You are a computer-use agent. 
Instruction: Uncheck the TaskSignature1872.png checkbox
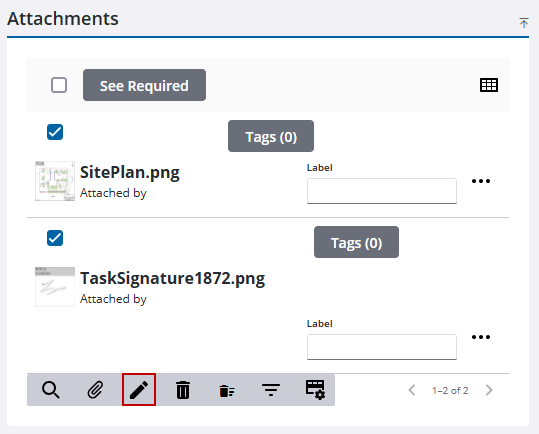coord(55,238)
